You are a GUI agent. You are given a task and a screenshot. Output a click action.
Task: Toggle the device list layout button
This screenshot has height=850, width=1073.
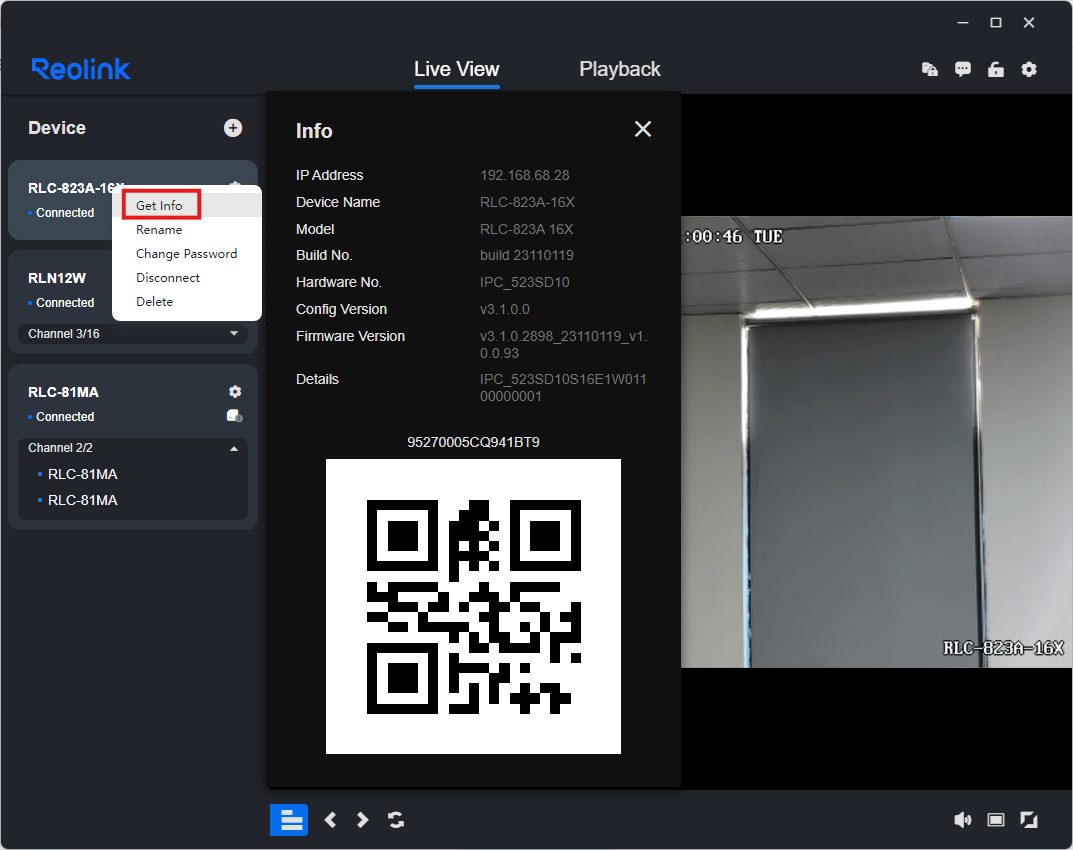pos(289,819)
